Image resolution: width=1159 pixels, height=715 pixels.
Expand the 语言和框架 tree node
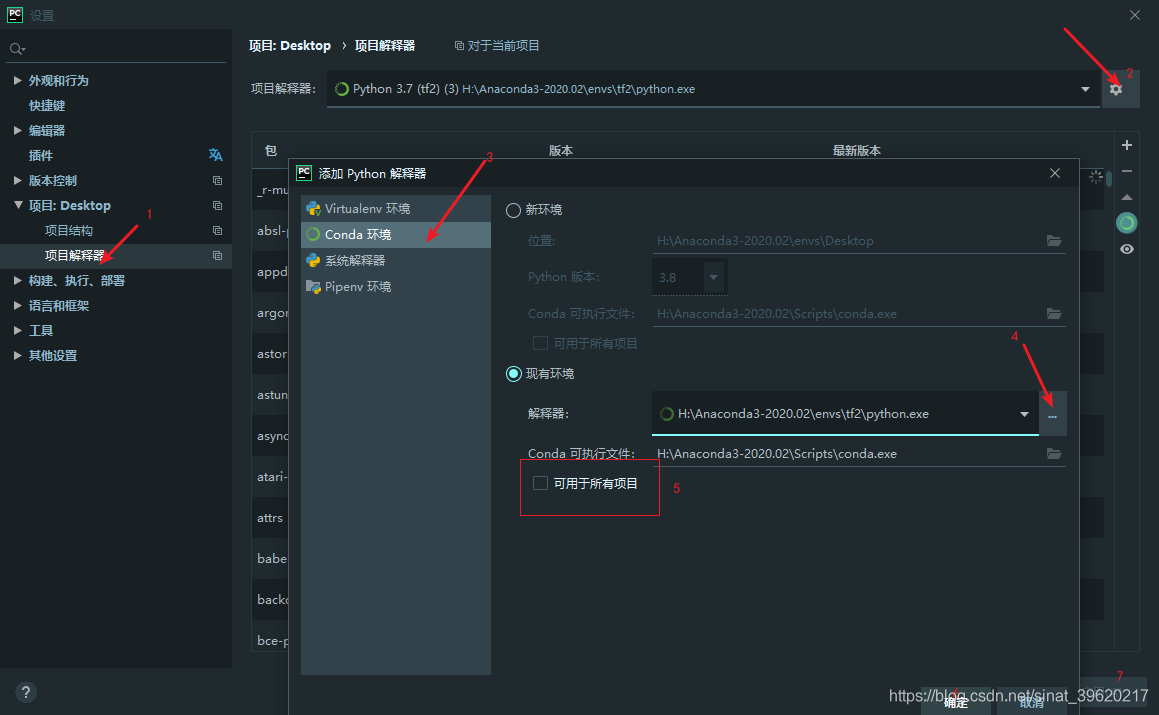[x=17, y=305]
